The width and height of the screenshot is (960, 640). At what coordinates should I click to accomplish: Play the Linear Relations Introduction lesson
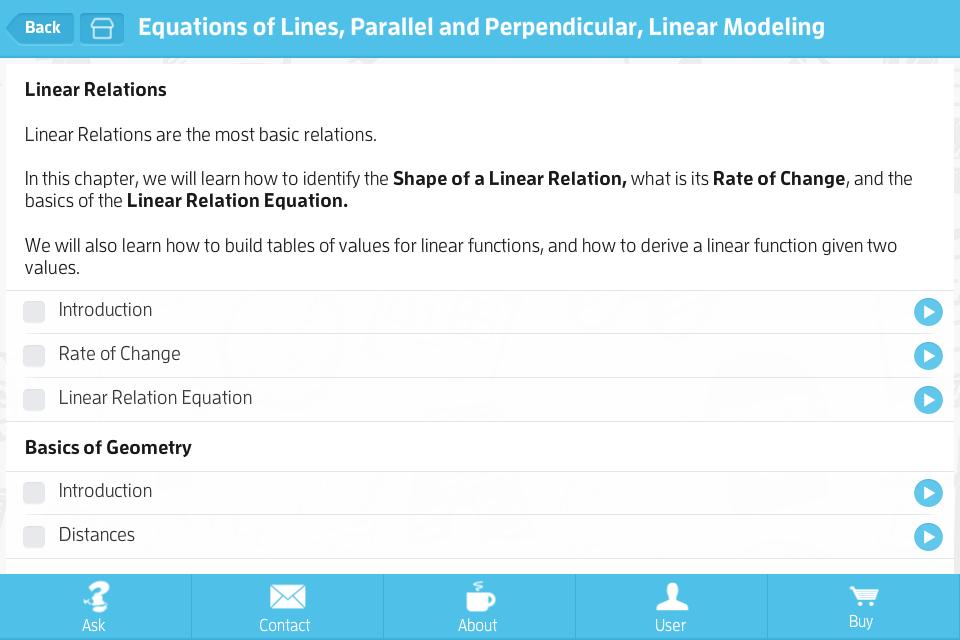click(x=928, y=312)
